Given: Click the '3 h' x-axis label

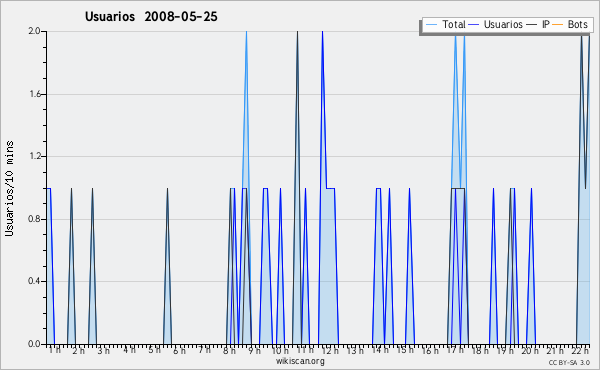Looking at the screenshot, I should pos(103,350).
